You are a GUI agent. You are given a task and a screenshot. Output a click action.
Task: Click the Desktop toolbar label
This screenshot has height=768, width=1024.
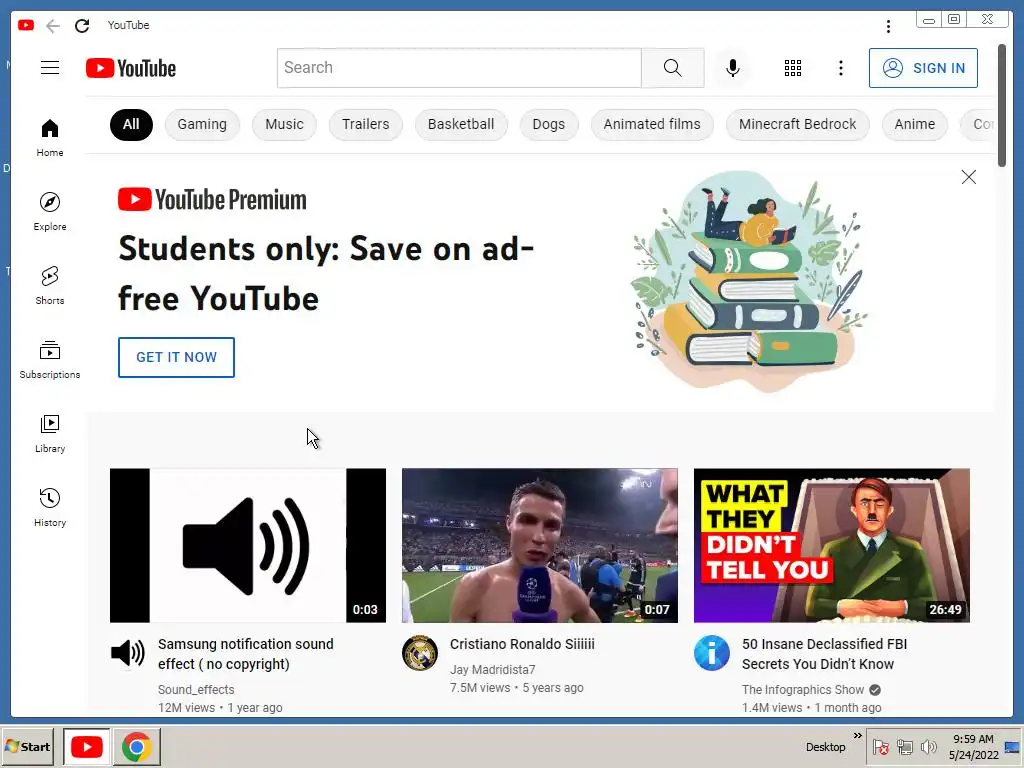pyautogui.click(x=825, y=746)
